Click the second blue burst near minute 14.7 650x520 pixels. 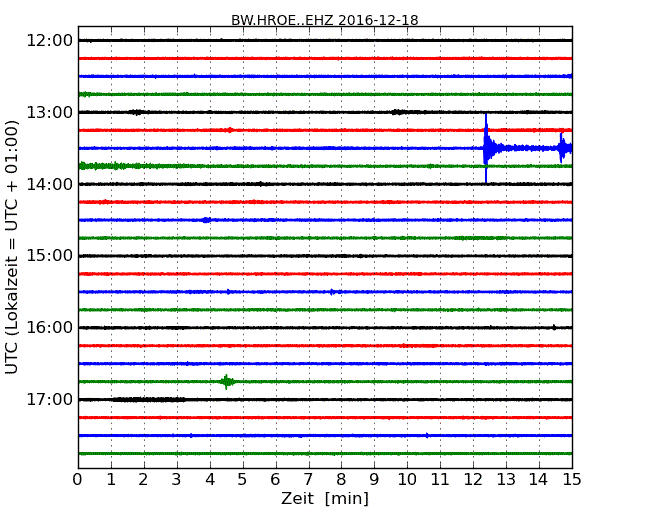click(563, 148)
